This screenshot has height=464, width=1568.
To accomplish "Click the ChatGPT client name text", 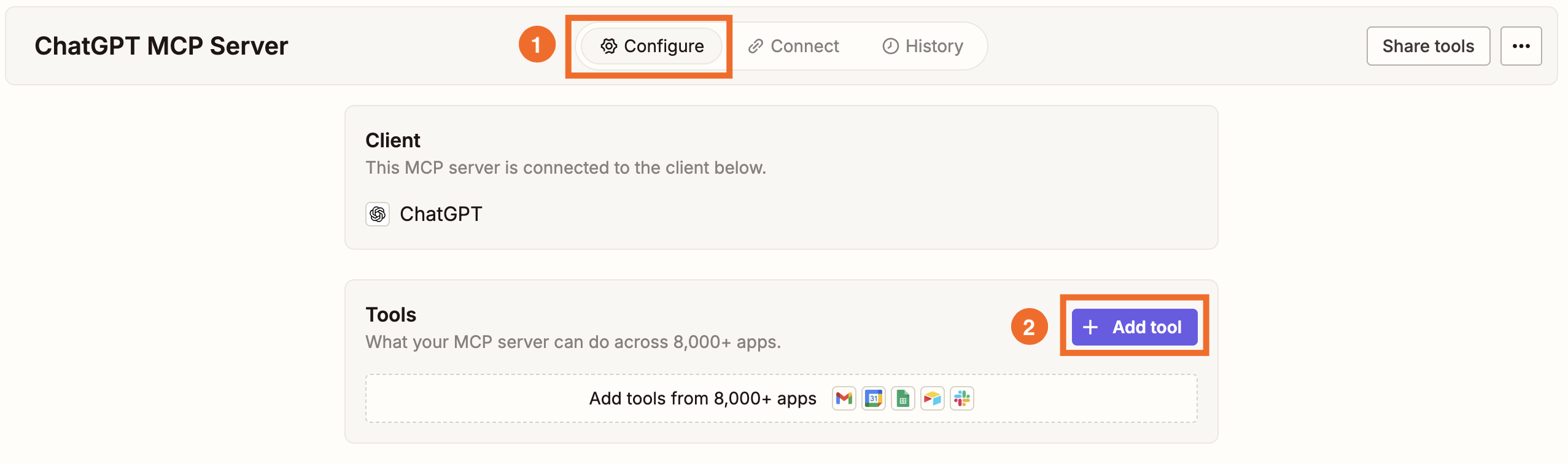I will tap(441, 214).
